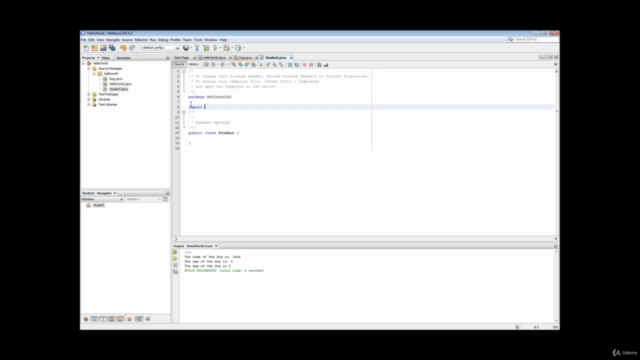The height and width of the screenshot is (360, 640).
Task: Click the 'public class Student' line in editor
Action: [213, 133]
